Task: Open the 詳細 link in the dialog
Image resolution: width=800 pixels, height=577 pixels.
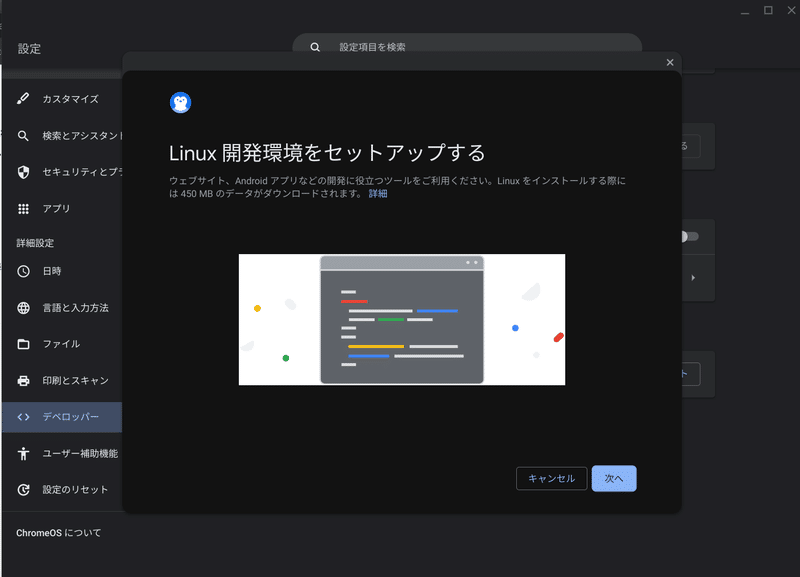Action: [x=378, y=194]
